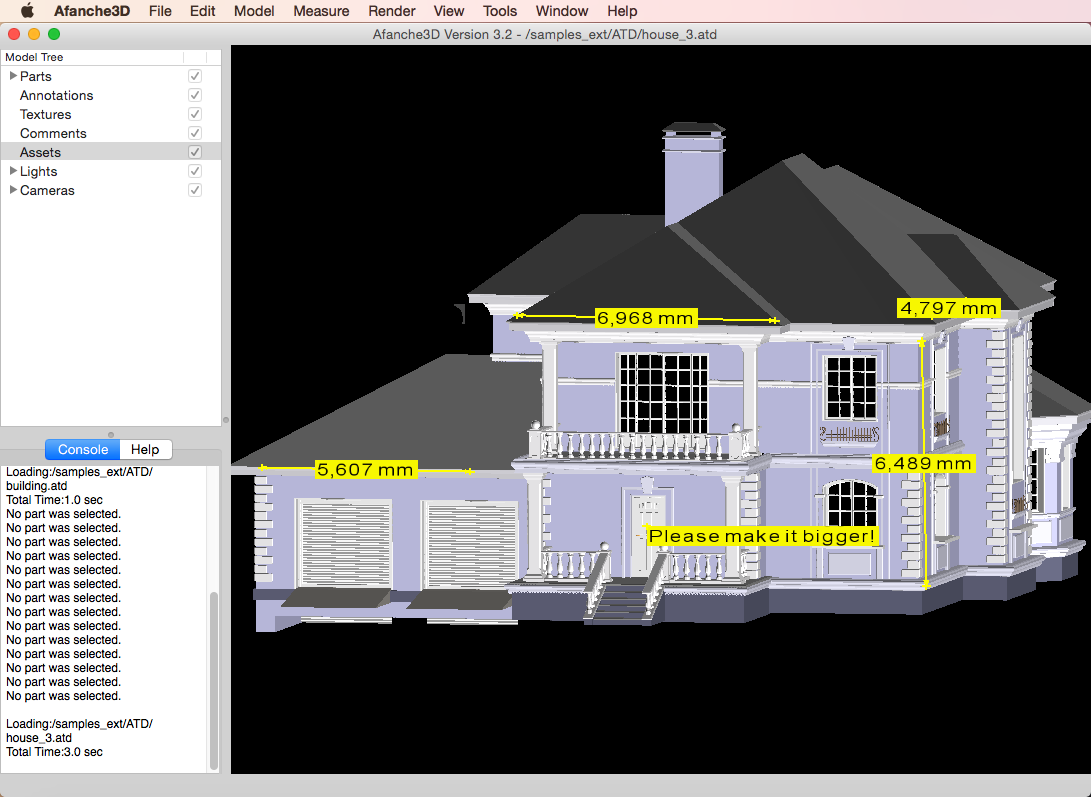Open the Tools menu

[x=500, y=11]
